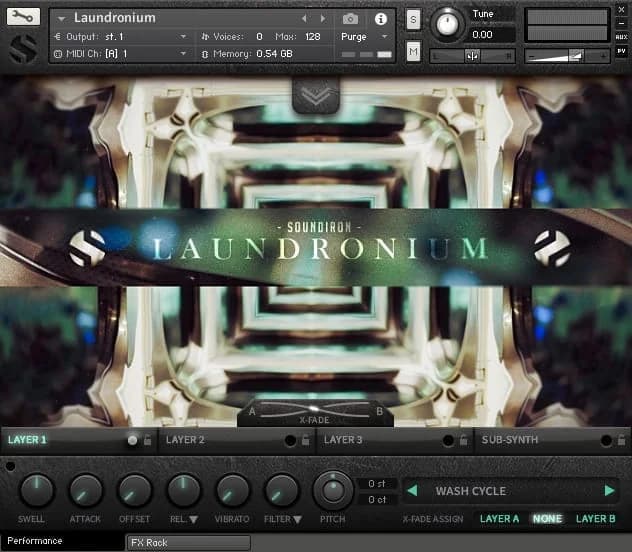Expand the Output st. 1 dropdown

coord(183,37)
